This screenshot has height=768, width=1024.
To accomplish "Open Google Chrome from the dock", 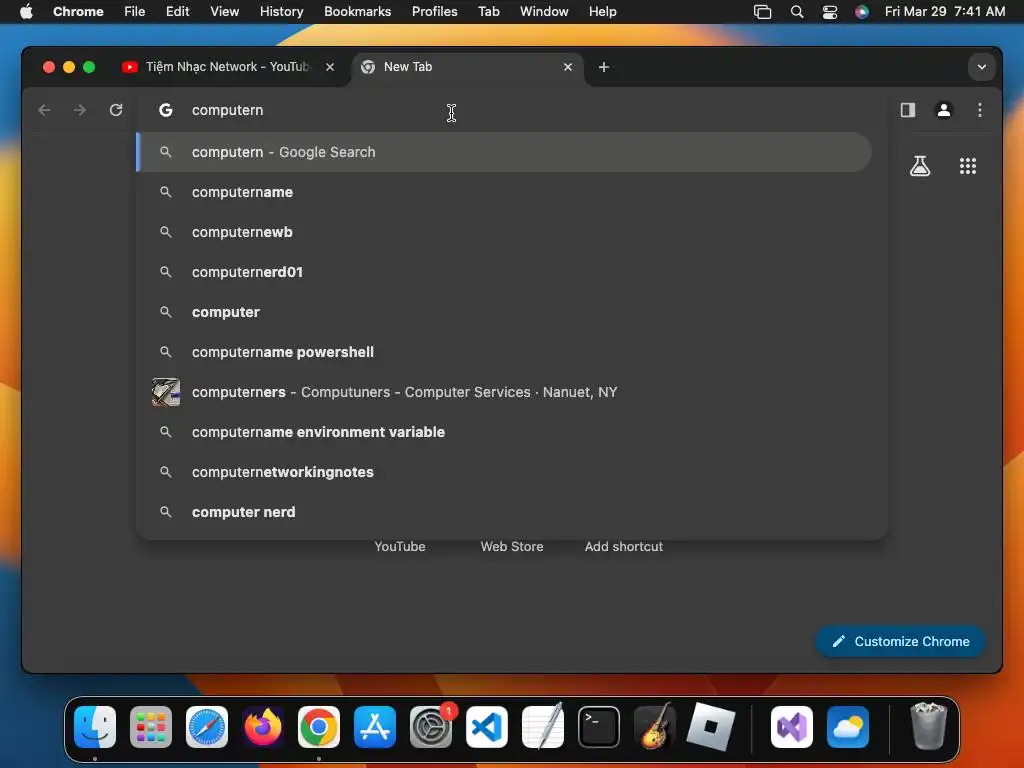I will [319, 727].
